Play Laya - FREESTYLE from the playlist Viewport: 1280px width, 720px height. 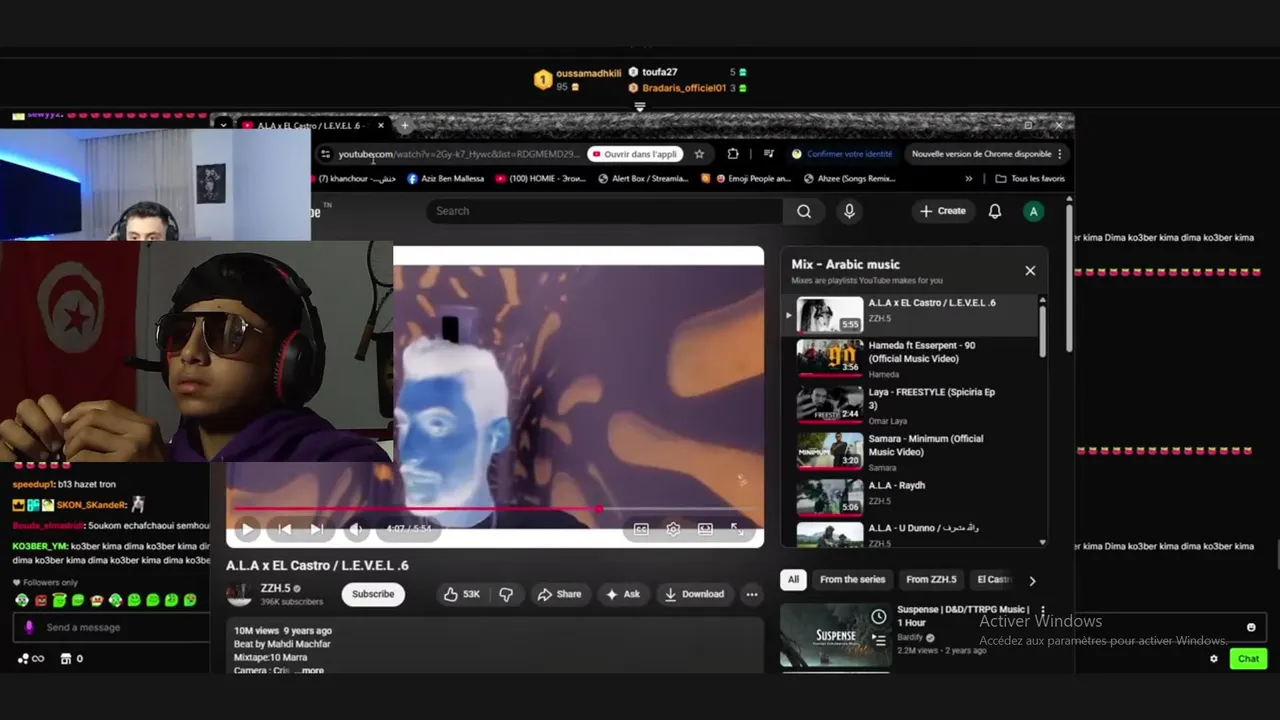[x=910, y=405]
